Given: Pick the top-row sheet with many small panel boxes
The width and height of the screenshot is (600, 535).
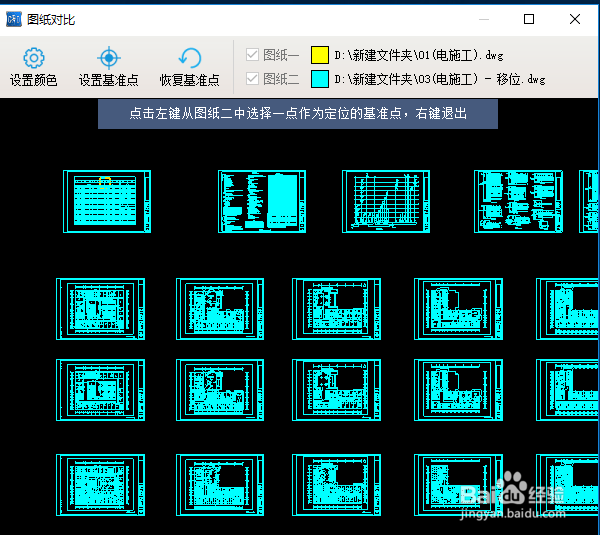Looking at the screenshot, I should [518, 201].
